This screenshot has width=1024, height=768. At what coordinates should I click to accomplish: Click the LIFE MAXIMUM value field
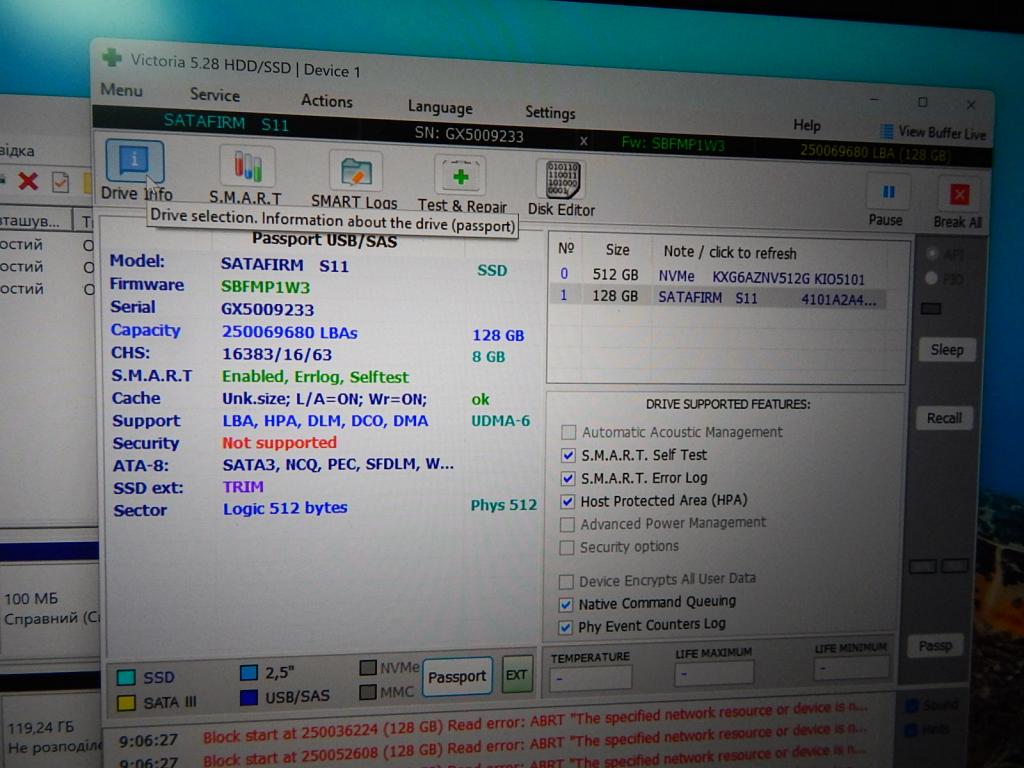pos(714,673)
